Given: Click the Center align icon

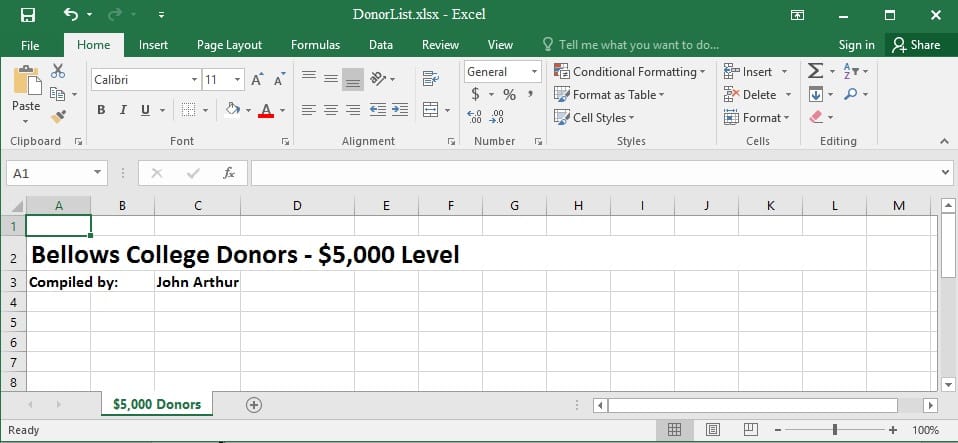Looking at the screenshot, I should pyautogui.click(x=331, y=110).
